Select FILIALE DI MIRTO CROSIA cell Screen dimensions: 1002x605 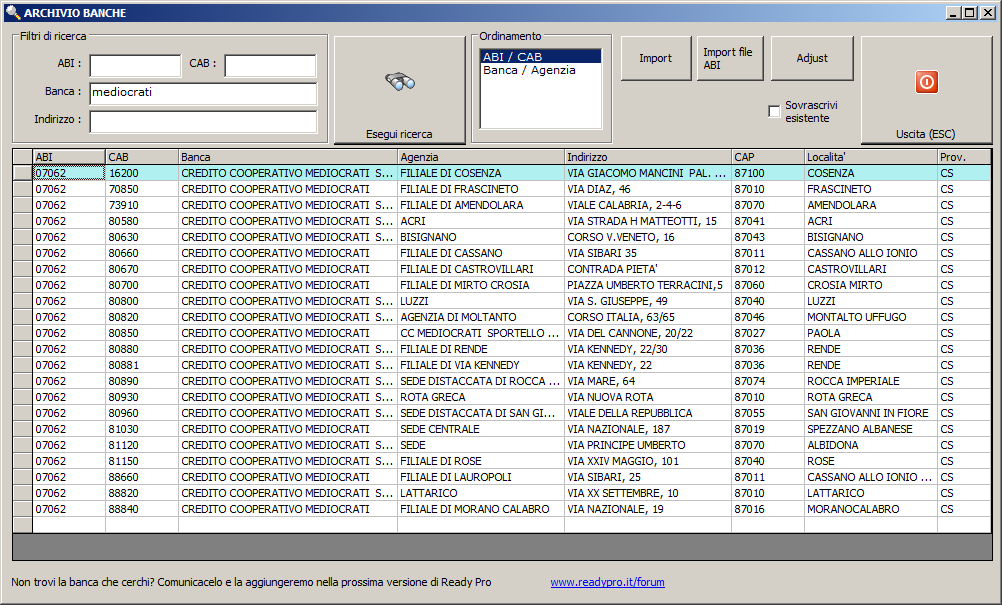(x=481, y=285)
